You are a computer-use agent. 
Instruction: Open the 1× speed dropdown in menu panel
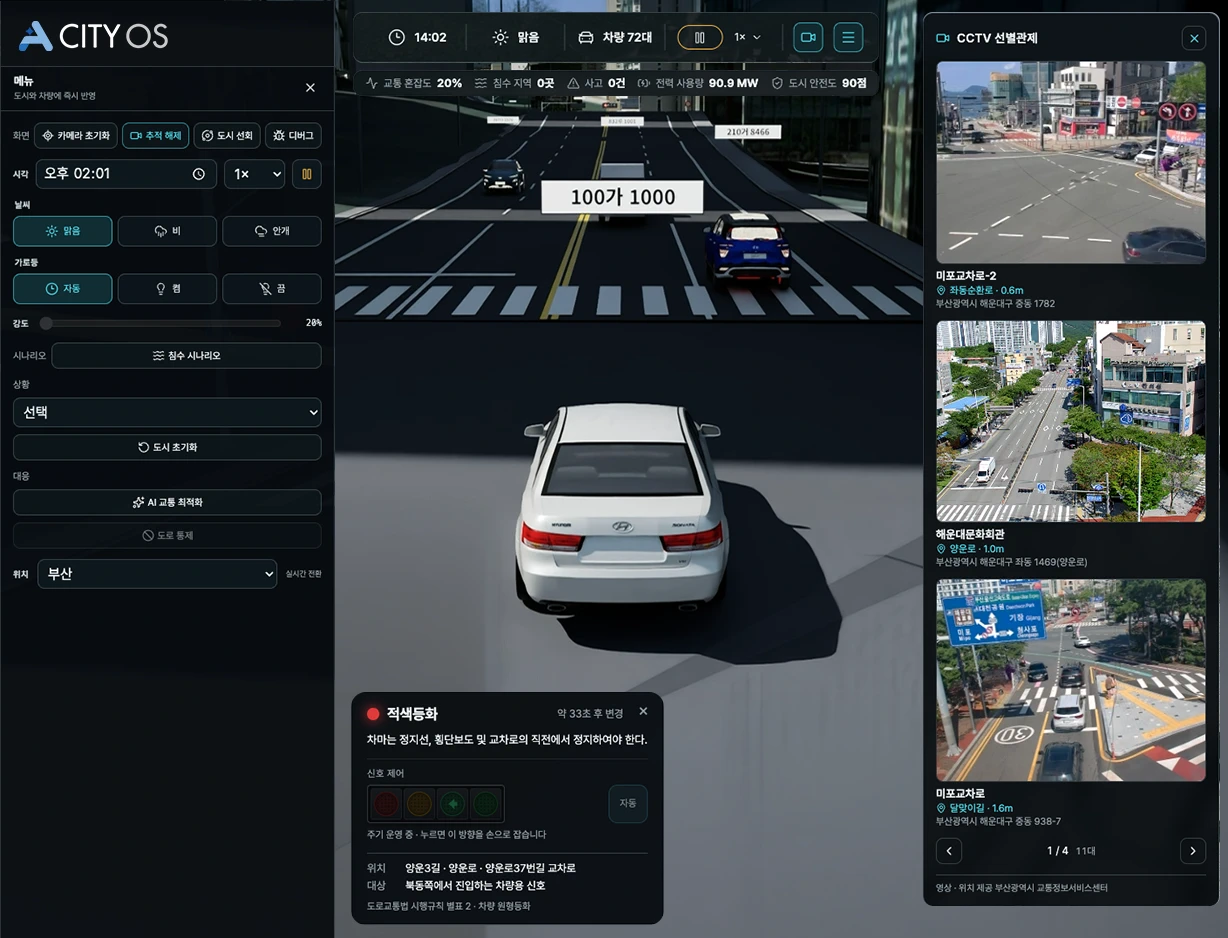[254, 174]
